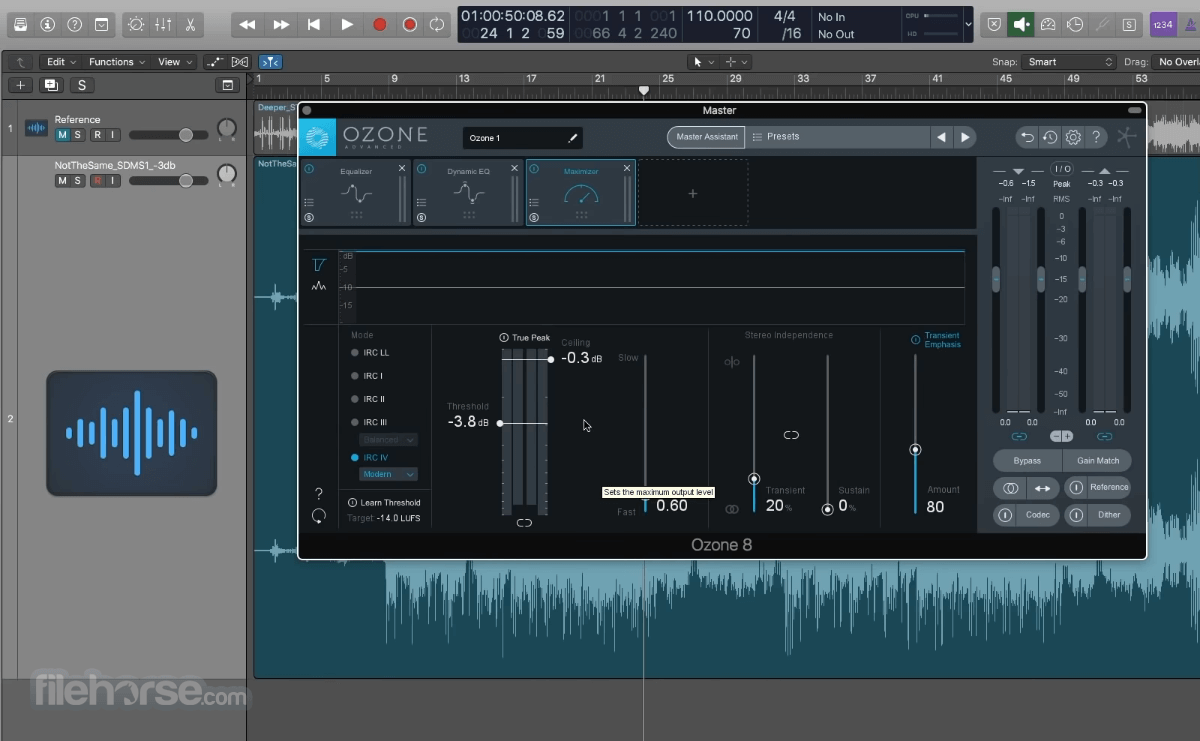Click the Rewind transport button
The height and width of the screenshot is (741, 1200).
pos(247,24)
